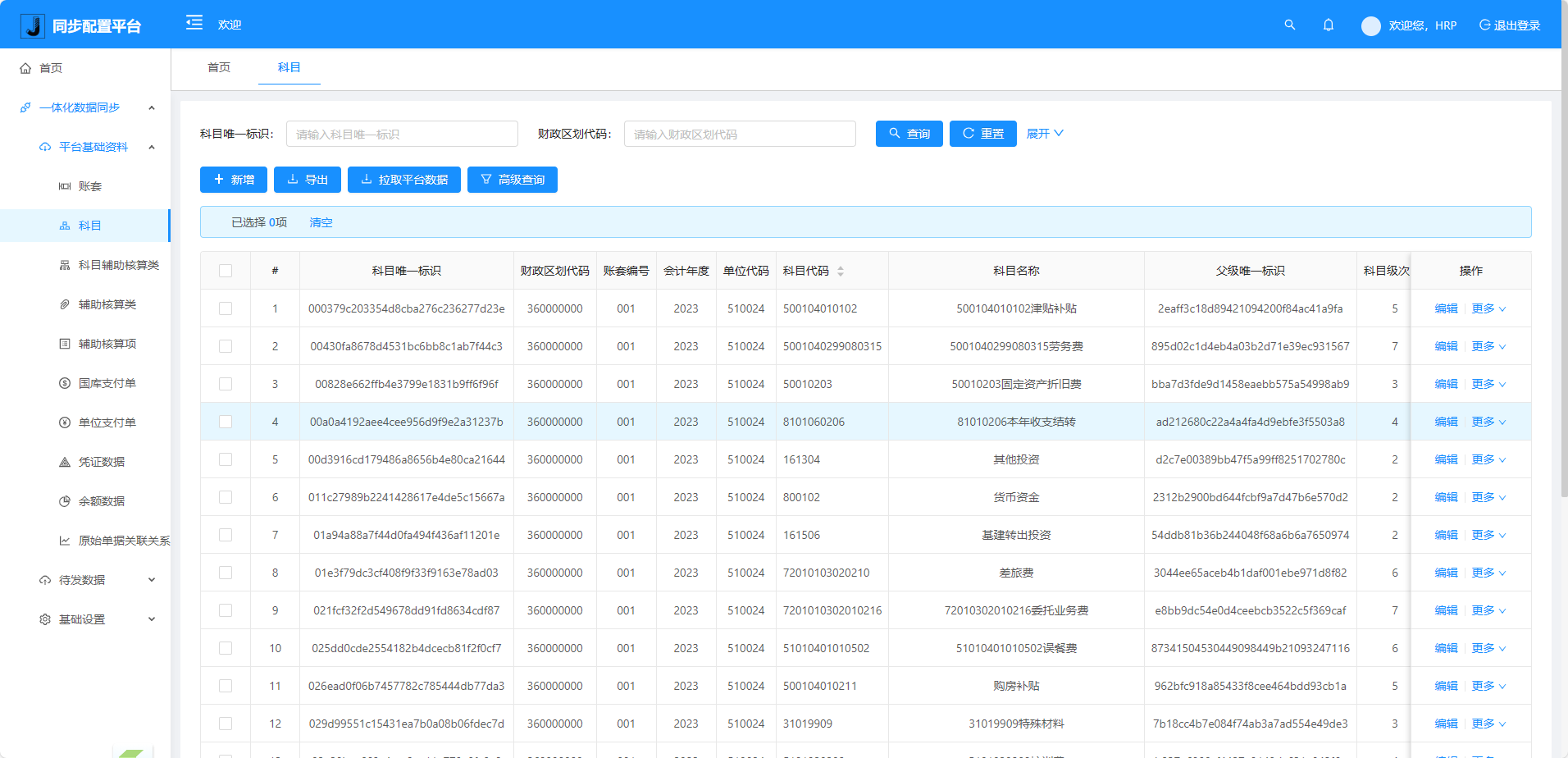Screen dimensions: 1568x758
Task: Open 更多 dropdown for row 7 基建转出投资
Action: 1488,535
